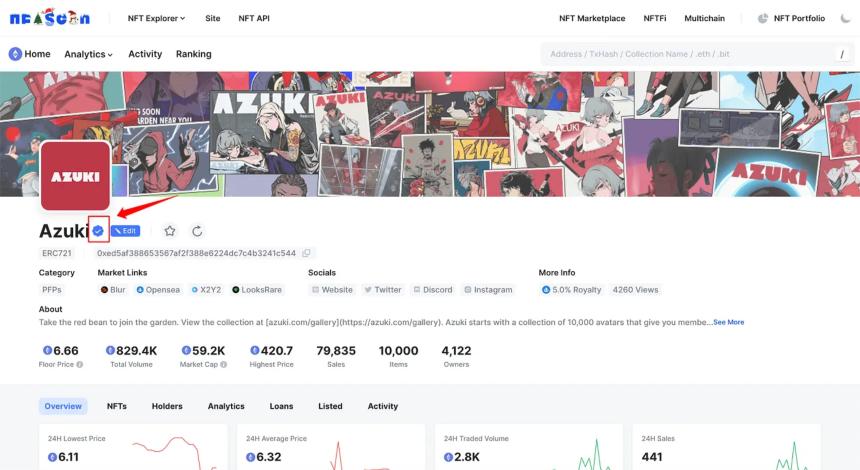The height and width of the screenshot is (470, 860).
Task: Click the 79,835 sales figure
Action: click(336, 350)
